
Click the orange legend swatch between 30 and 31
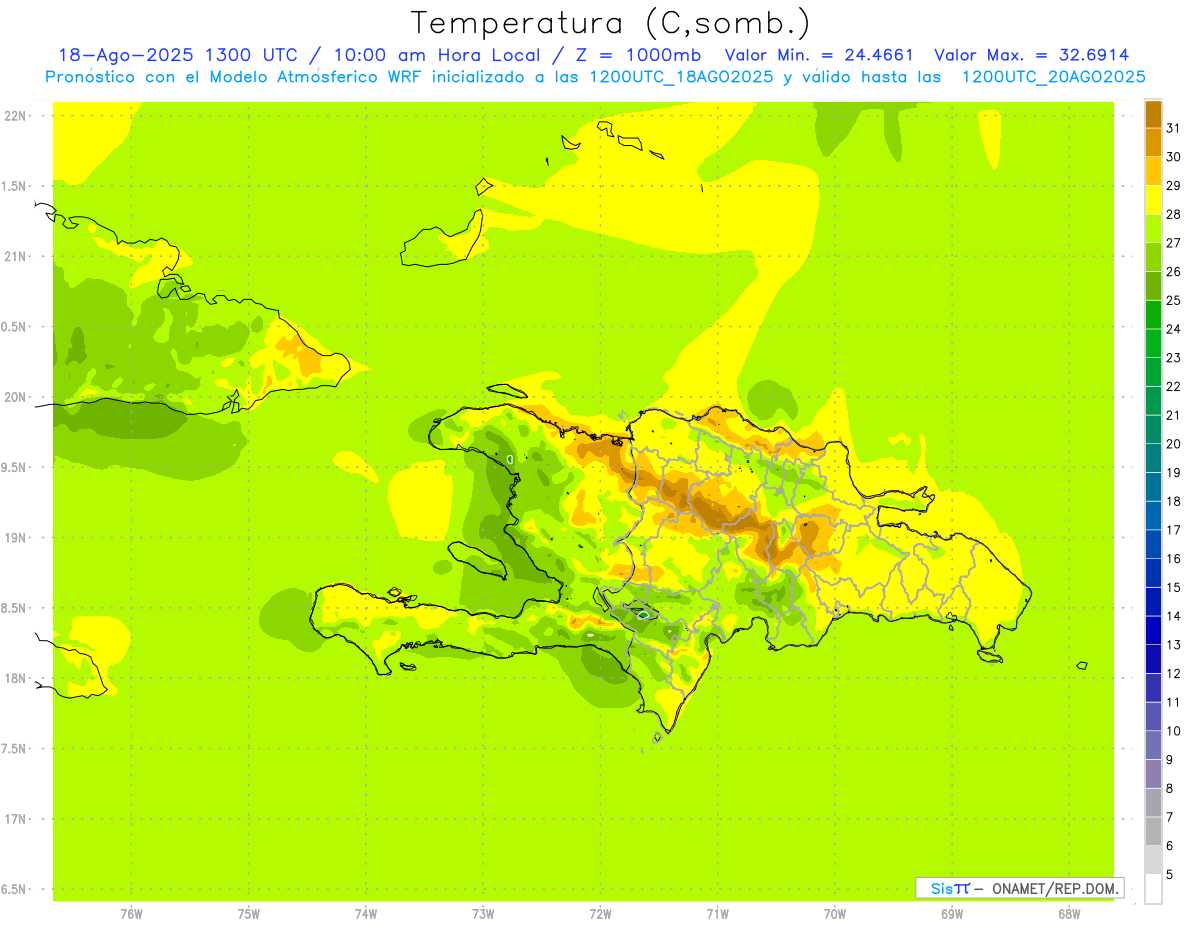(1153, 143)
